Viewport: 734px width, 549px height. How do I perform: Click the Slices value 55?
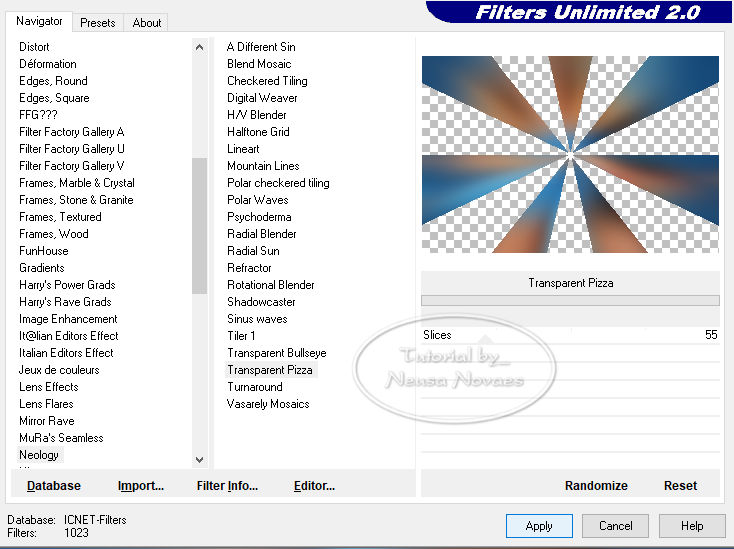[711, 335]
